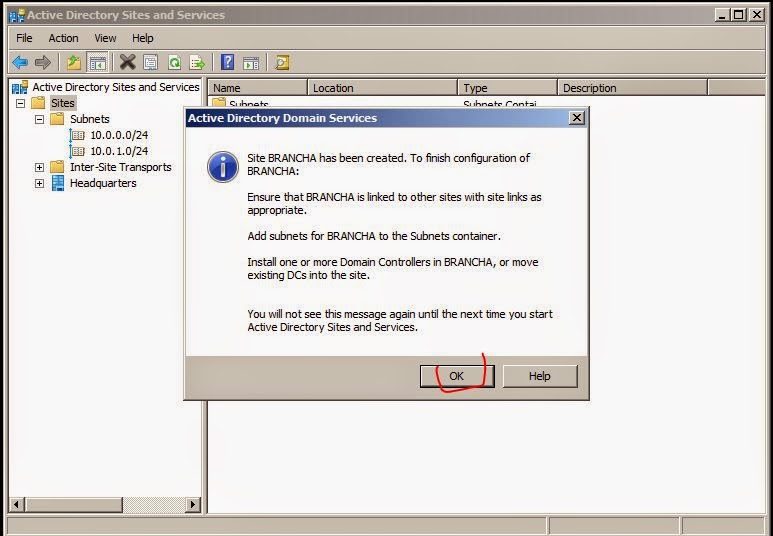Click the Subnets folder icon in the list pane
This screenshot has width=773, height=536.
(219, 103)
